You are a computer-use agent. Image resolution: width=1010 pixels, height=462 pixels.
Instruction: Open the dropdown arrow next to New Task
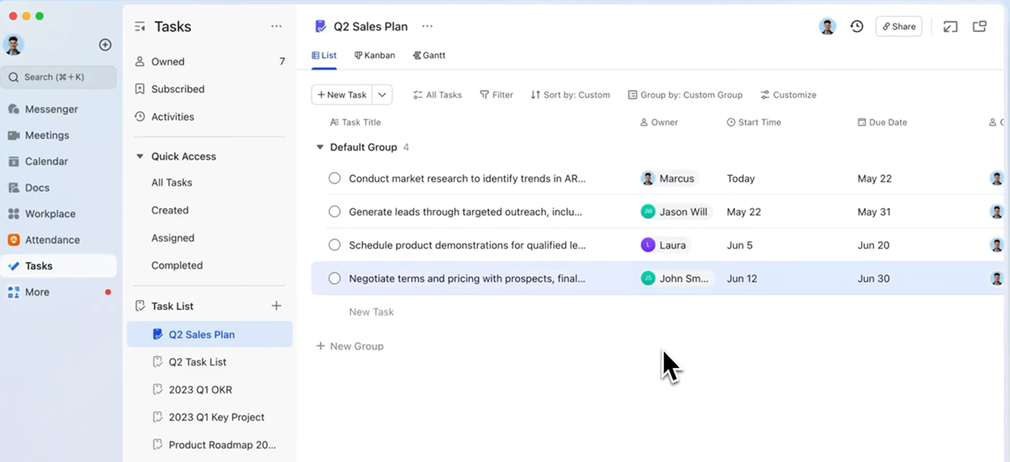coord(383,95)
